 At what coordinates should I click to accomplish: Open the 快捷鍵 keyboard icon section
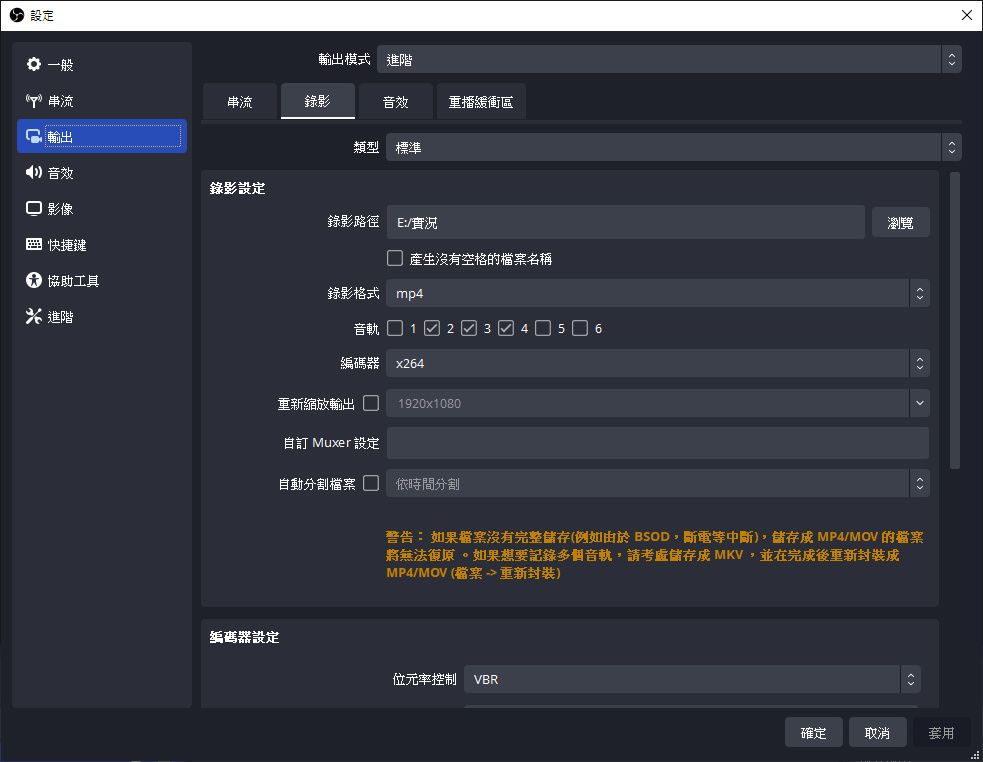34,244
